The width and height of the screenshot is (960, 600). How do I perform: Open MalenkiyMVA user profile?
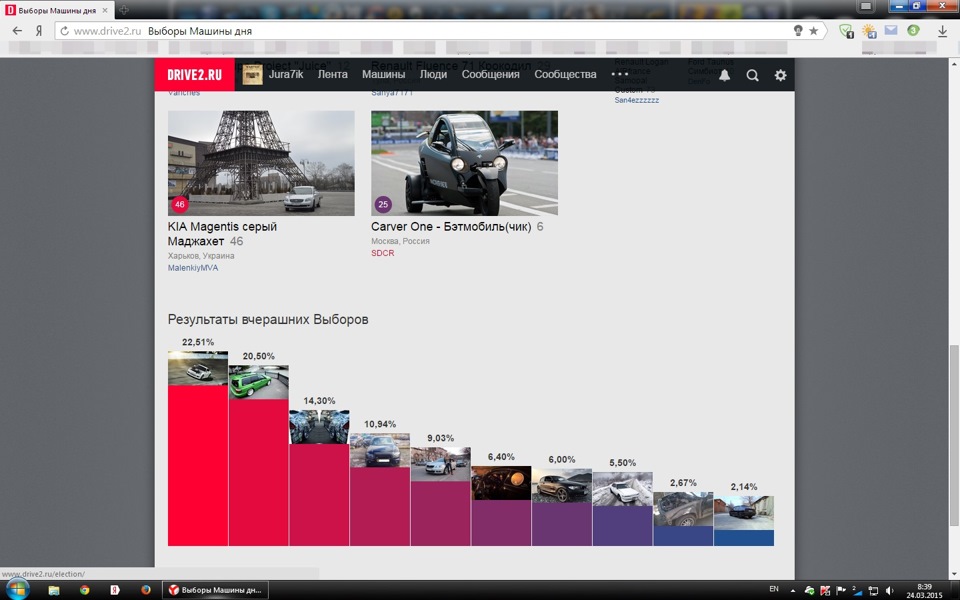click(193, 268)
